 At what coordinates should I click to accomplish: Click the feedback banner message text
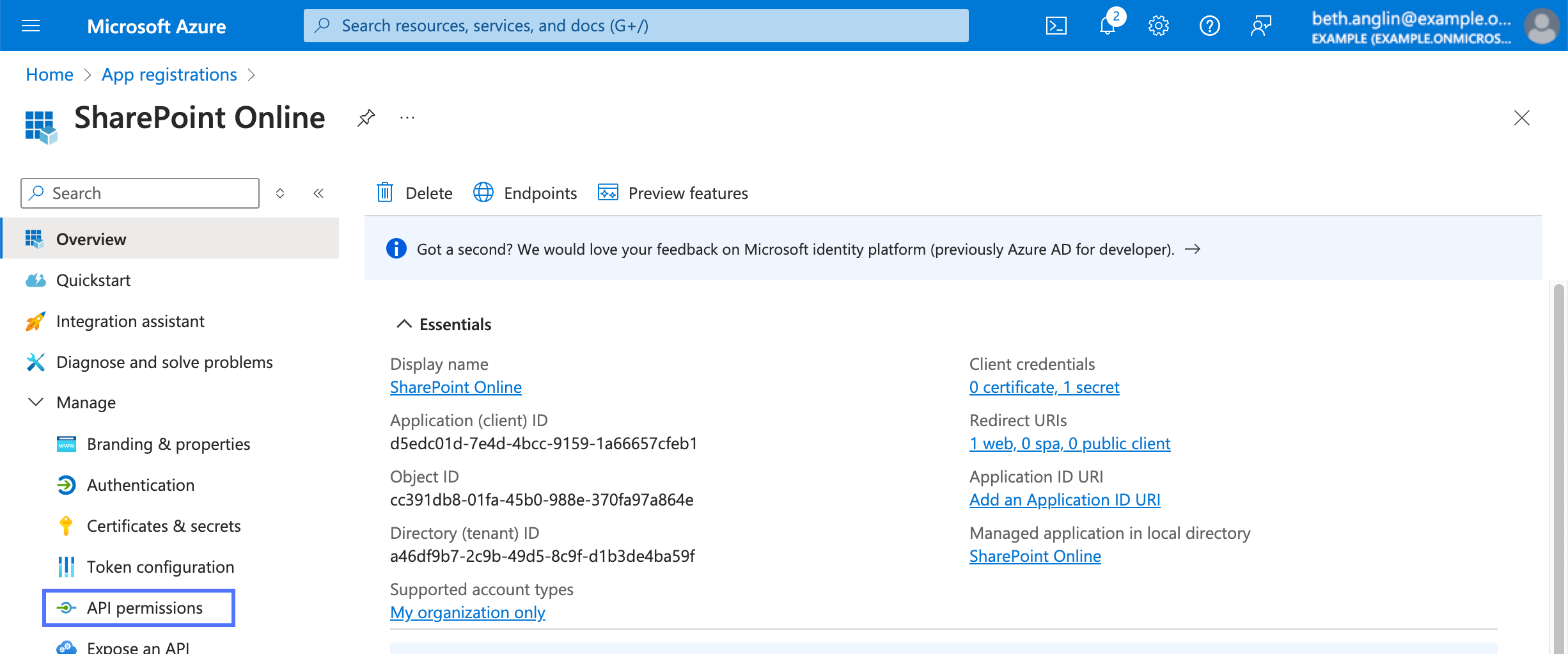tap(796, 249)
